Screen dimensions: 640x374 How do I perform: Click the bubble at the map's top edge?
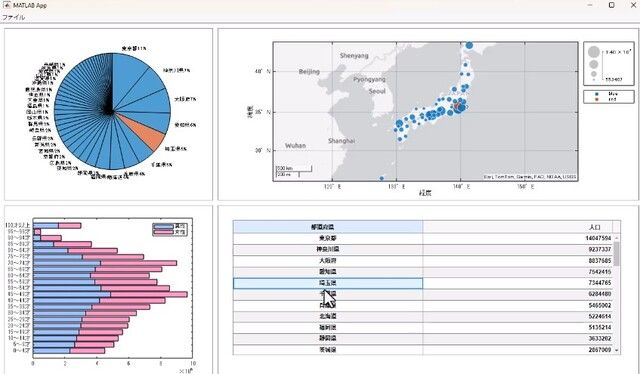[x=469, y=45]
